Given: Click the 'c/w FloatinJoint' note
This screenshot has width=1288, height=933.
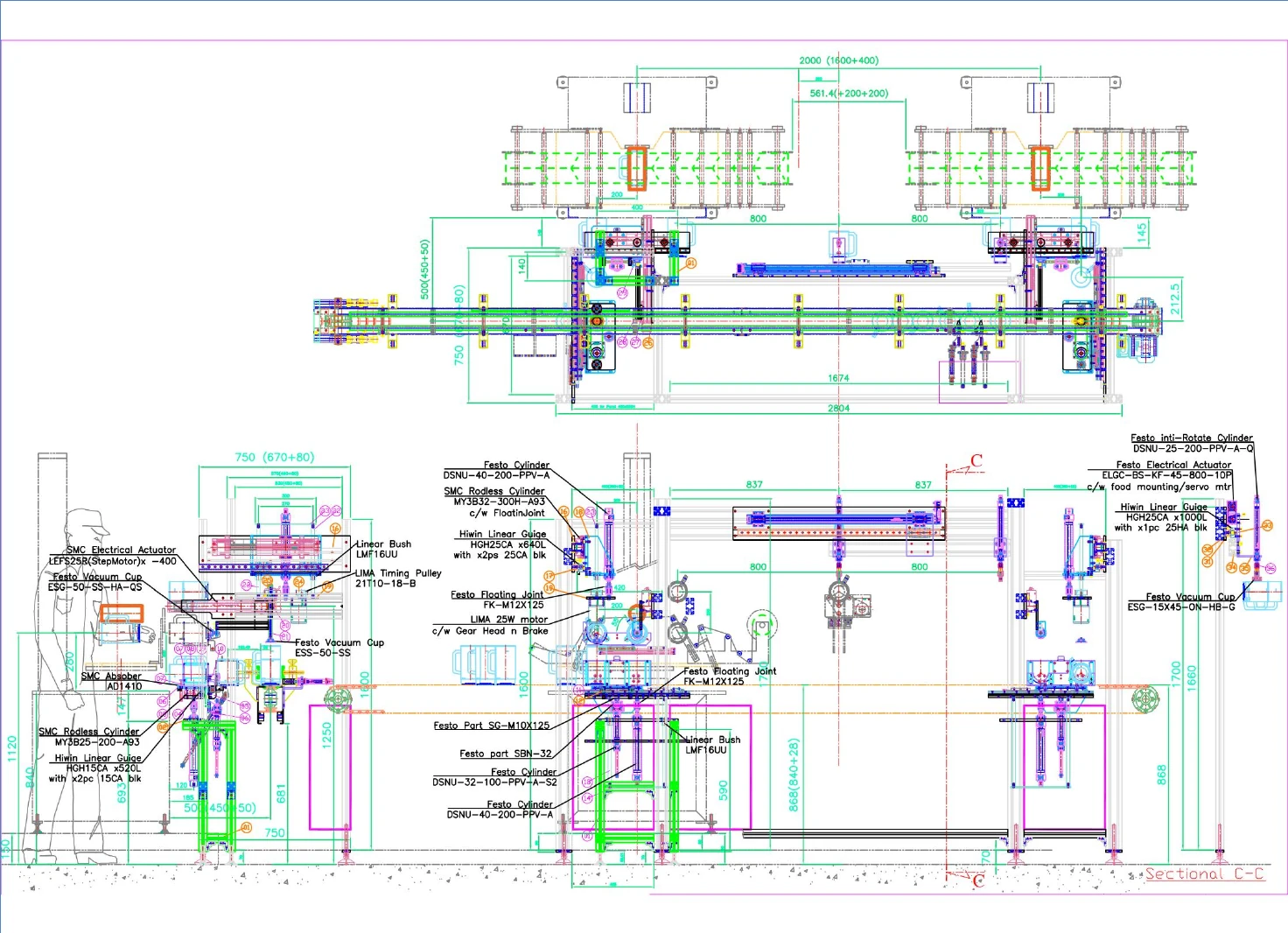Looking at the screenshot, I should point(507,513).
